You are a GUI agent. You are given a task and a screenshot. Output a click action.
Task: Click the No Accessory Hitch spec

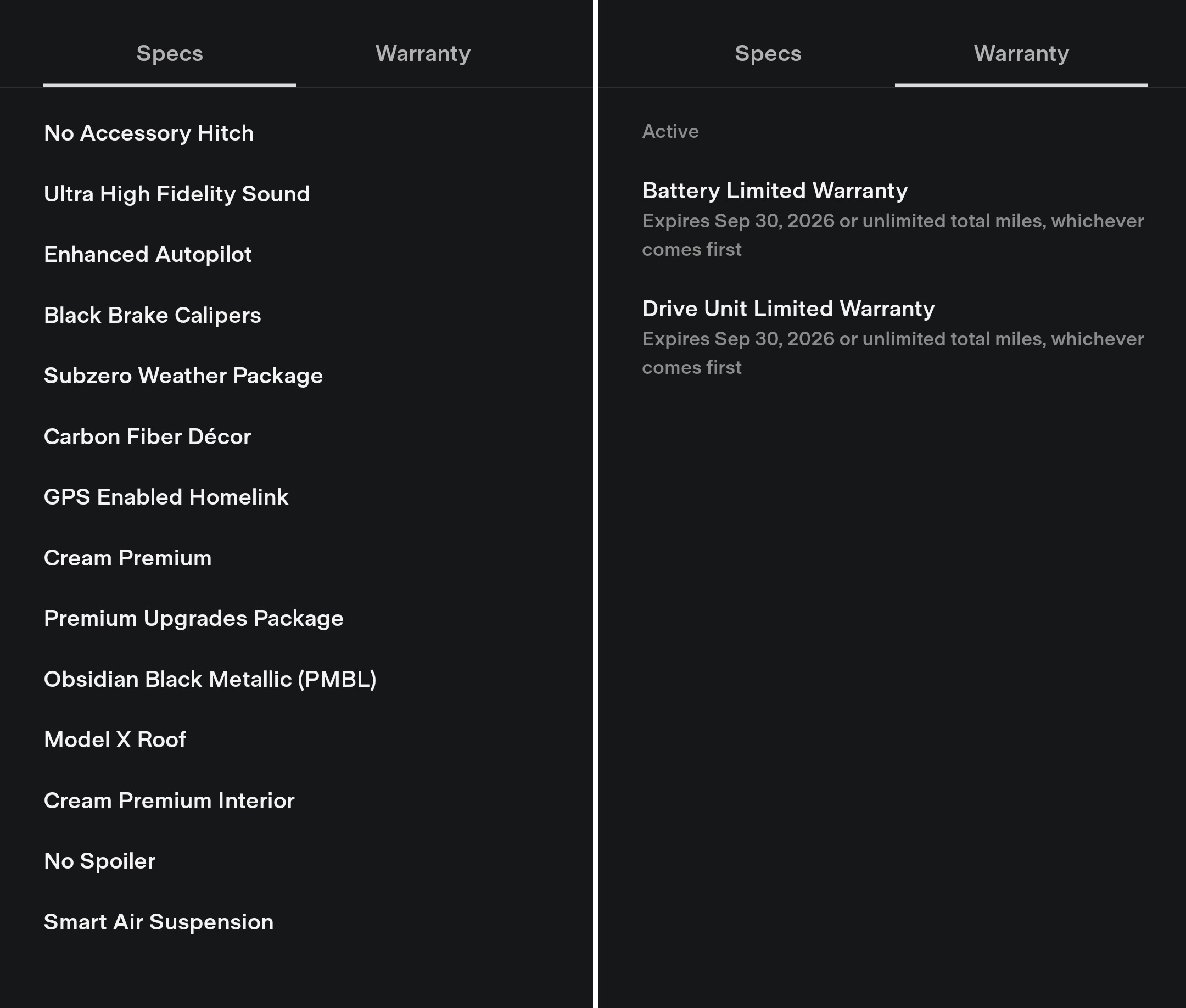click(149, 133)
